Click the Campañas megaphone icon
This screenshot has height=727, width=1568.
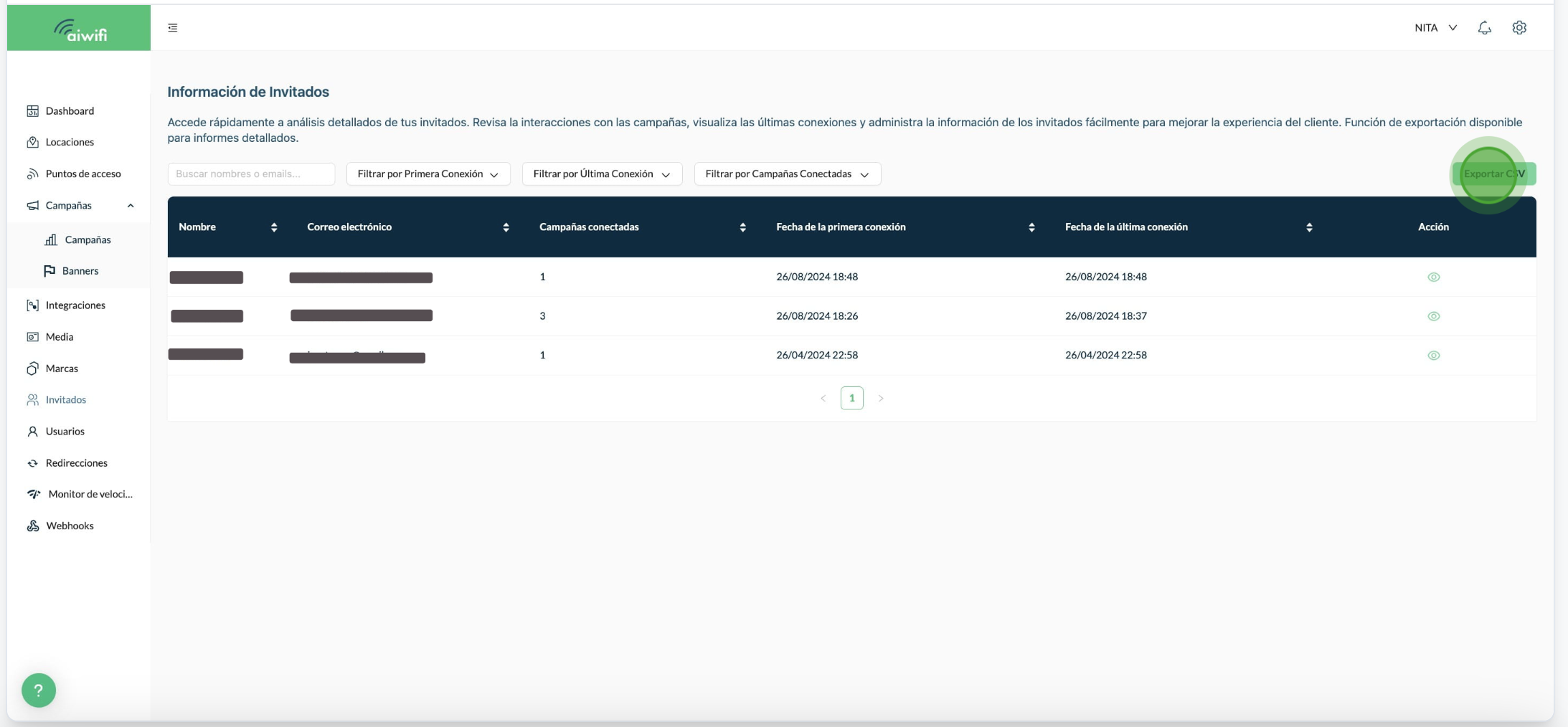click(33, 206)
